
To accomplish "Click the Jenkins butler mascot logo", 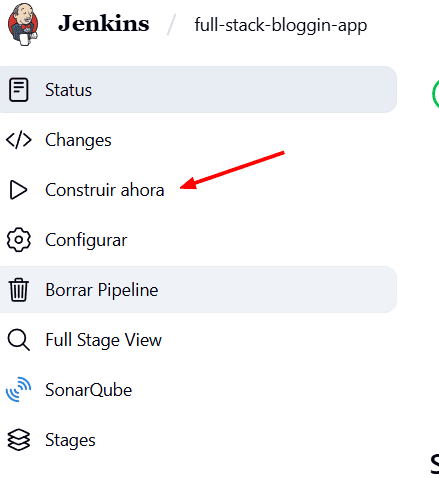I will pyautogui.click(x=23, y=24).
